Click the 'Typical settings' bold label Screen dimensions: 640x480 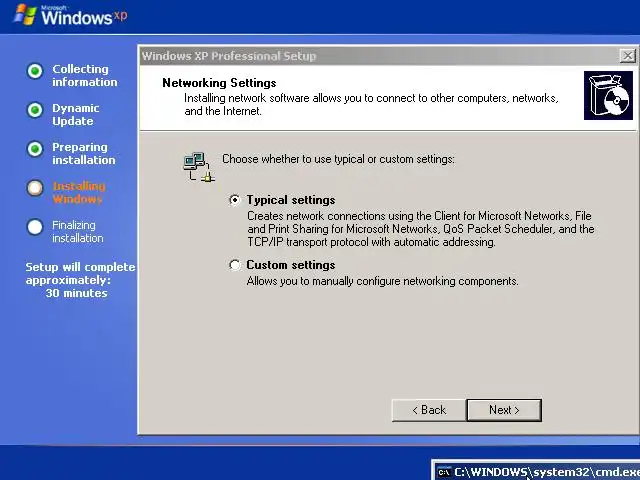coord(291,200)
